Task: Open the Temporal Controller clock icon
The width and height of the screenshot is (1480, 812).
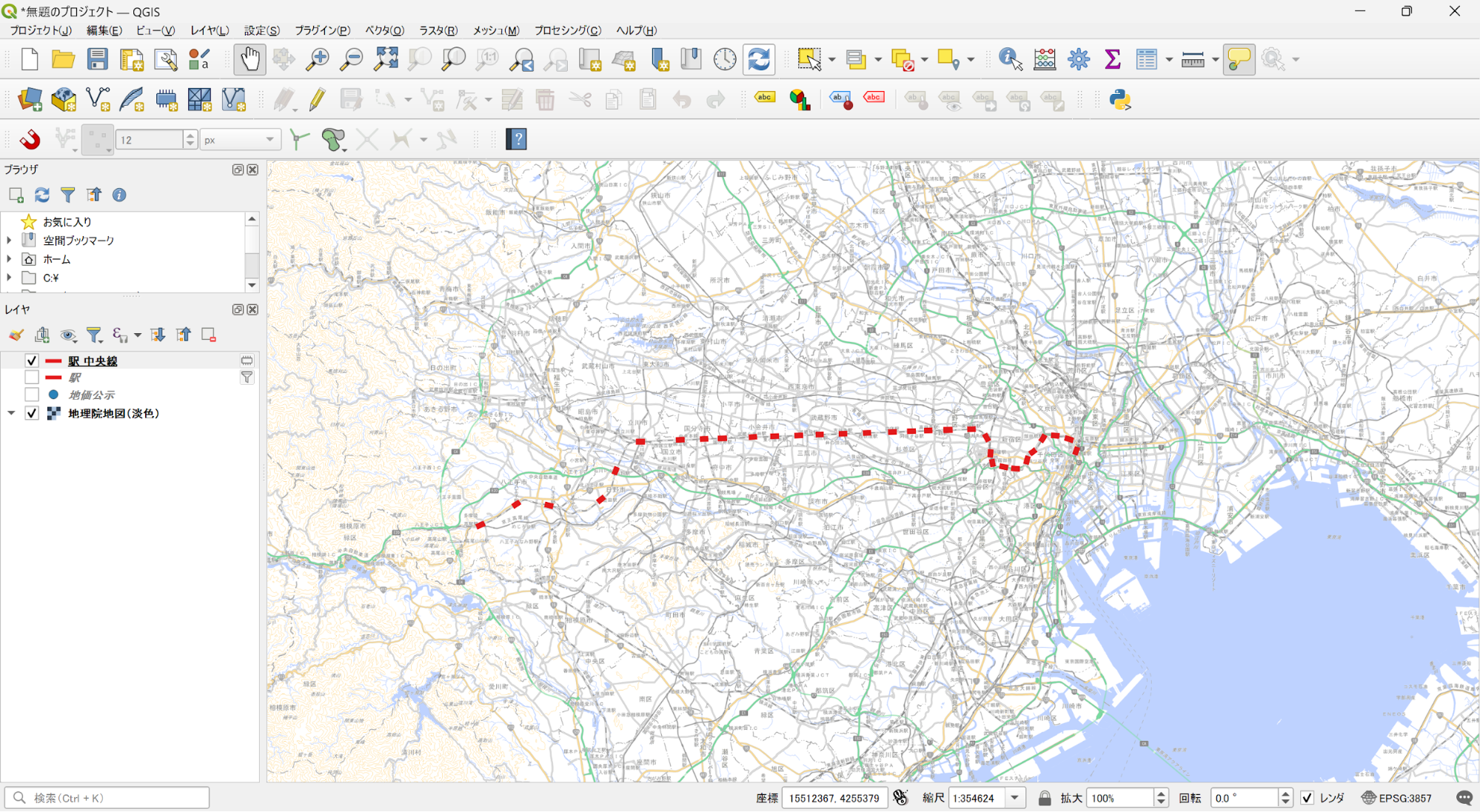Action: pos(725,59)
